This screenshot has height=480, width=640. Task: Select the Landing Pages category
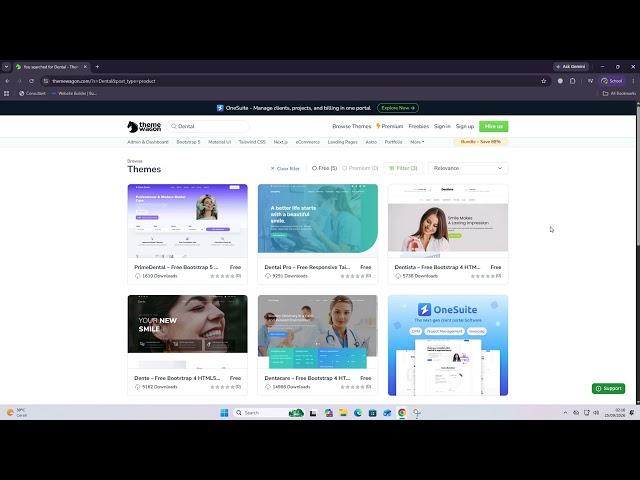coord(342,142)
